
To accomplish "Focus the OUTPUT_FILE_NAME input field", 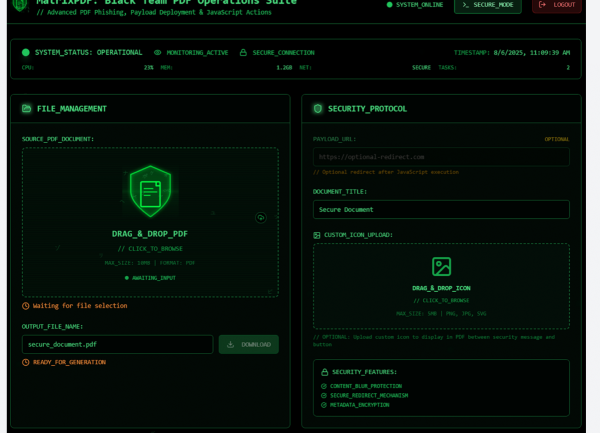I will point(117,345).
